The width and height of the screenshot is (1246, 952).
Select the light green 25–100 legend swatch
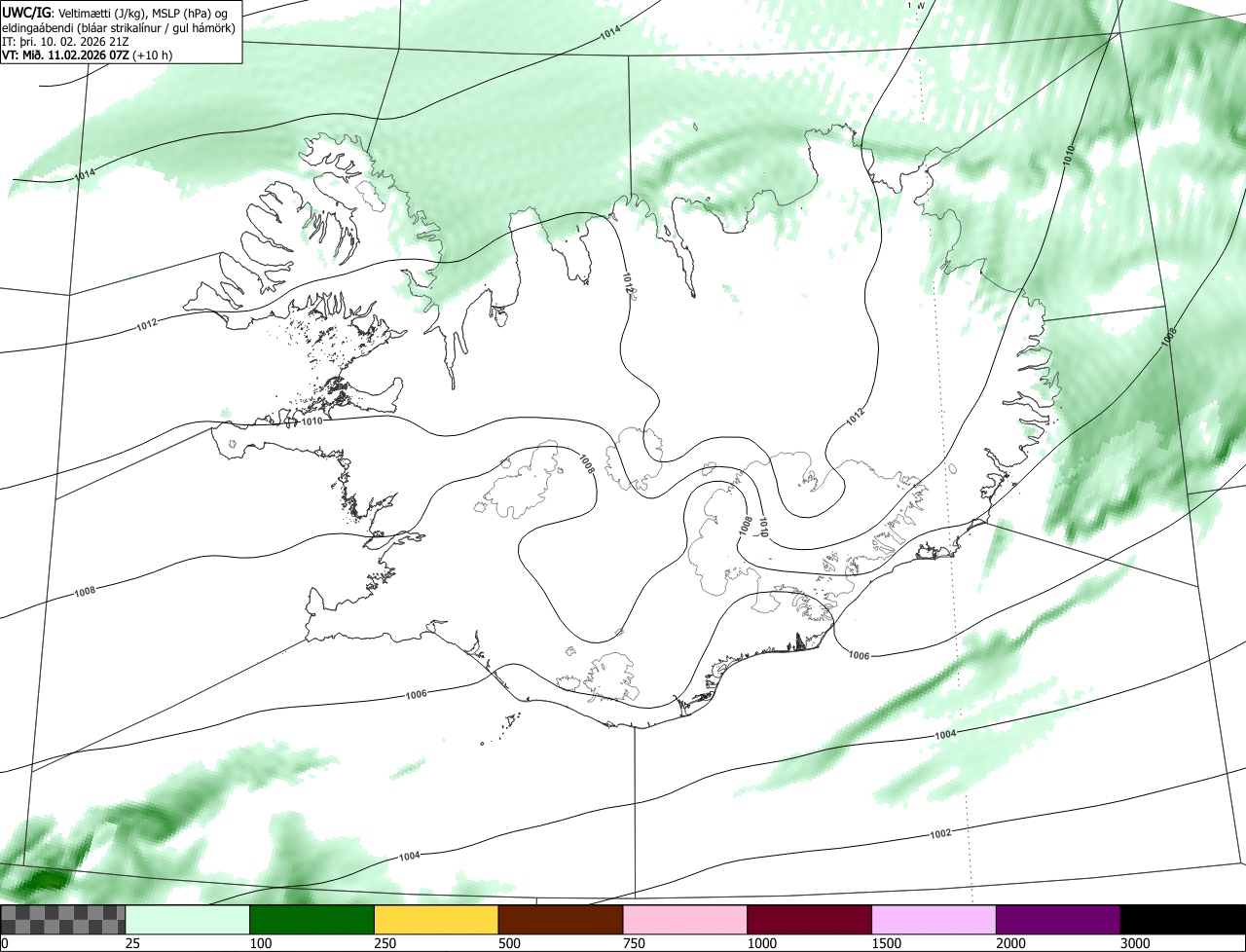point(188,920)
